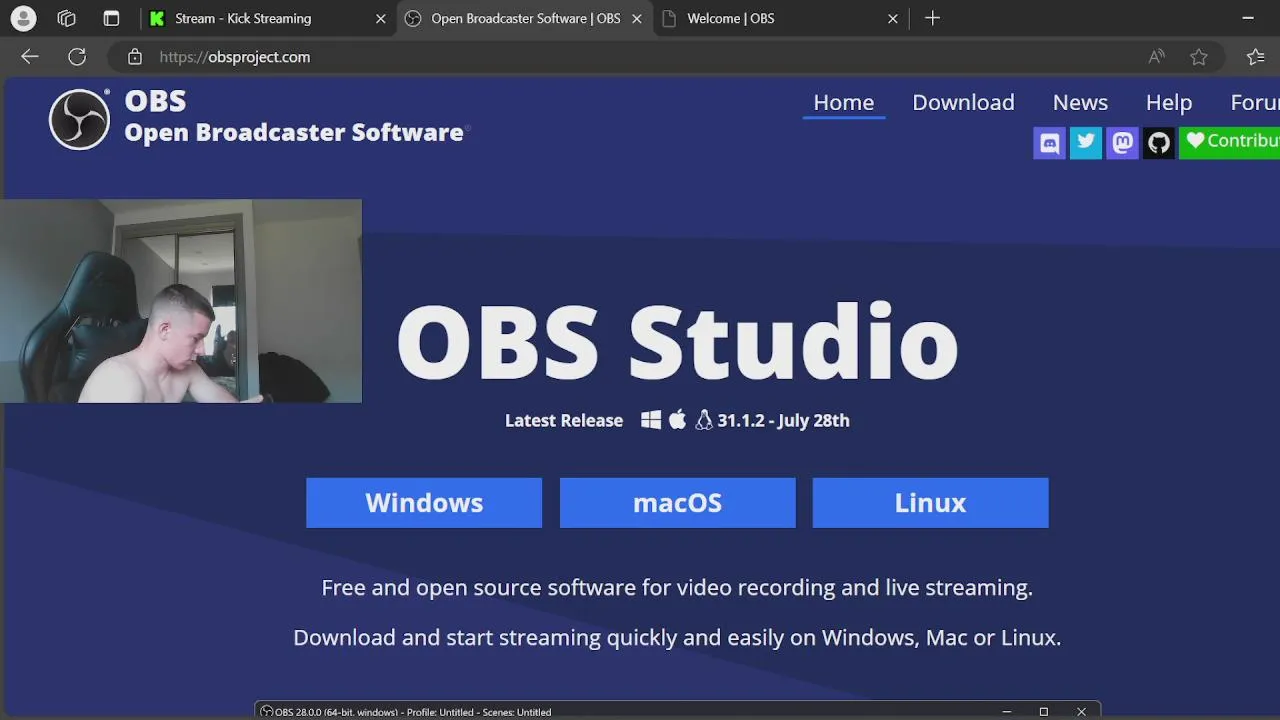Open the Read aloud icon
1280x720 pixels.
1156,57
